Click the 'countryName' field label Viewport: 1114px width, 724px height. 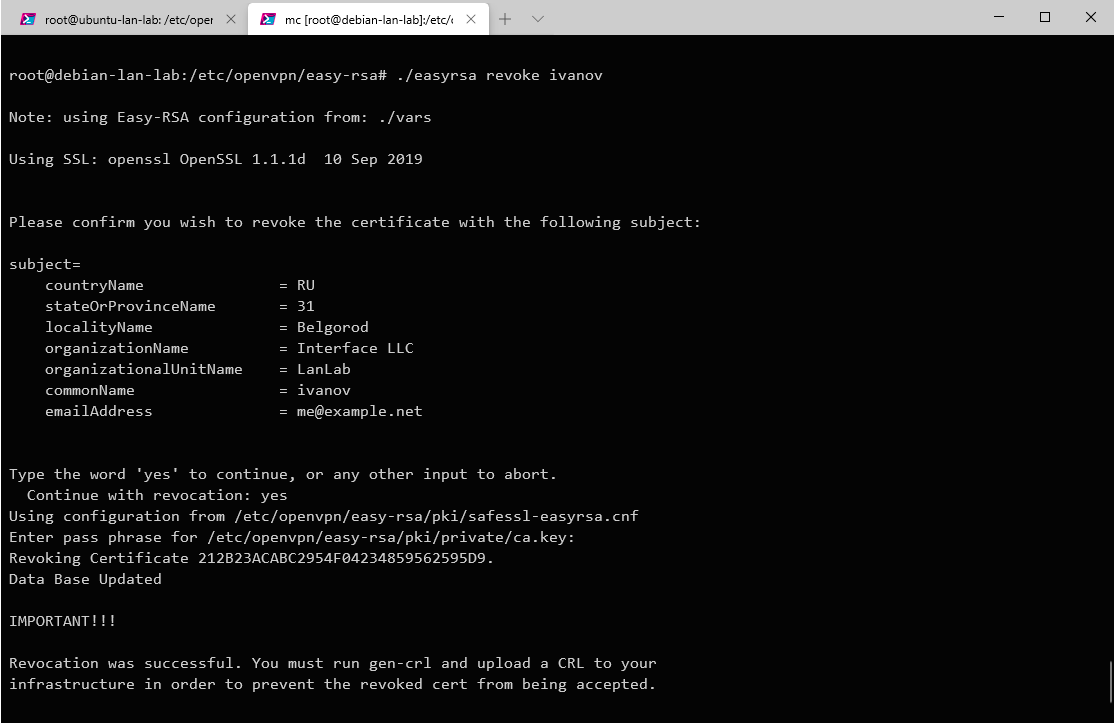coord(94,286)
